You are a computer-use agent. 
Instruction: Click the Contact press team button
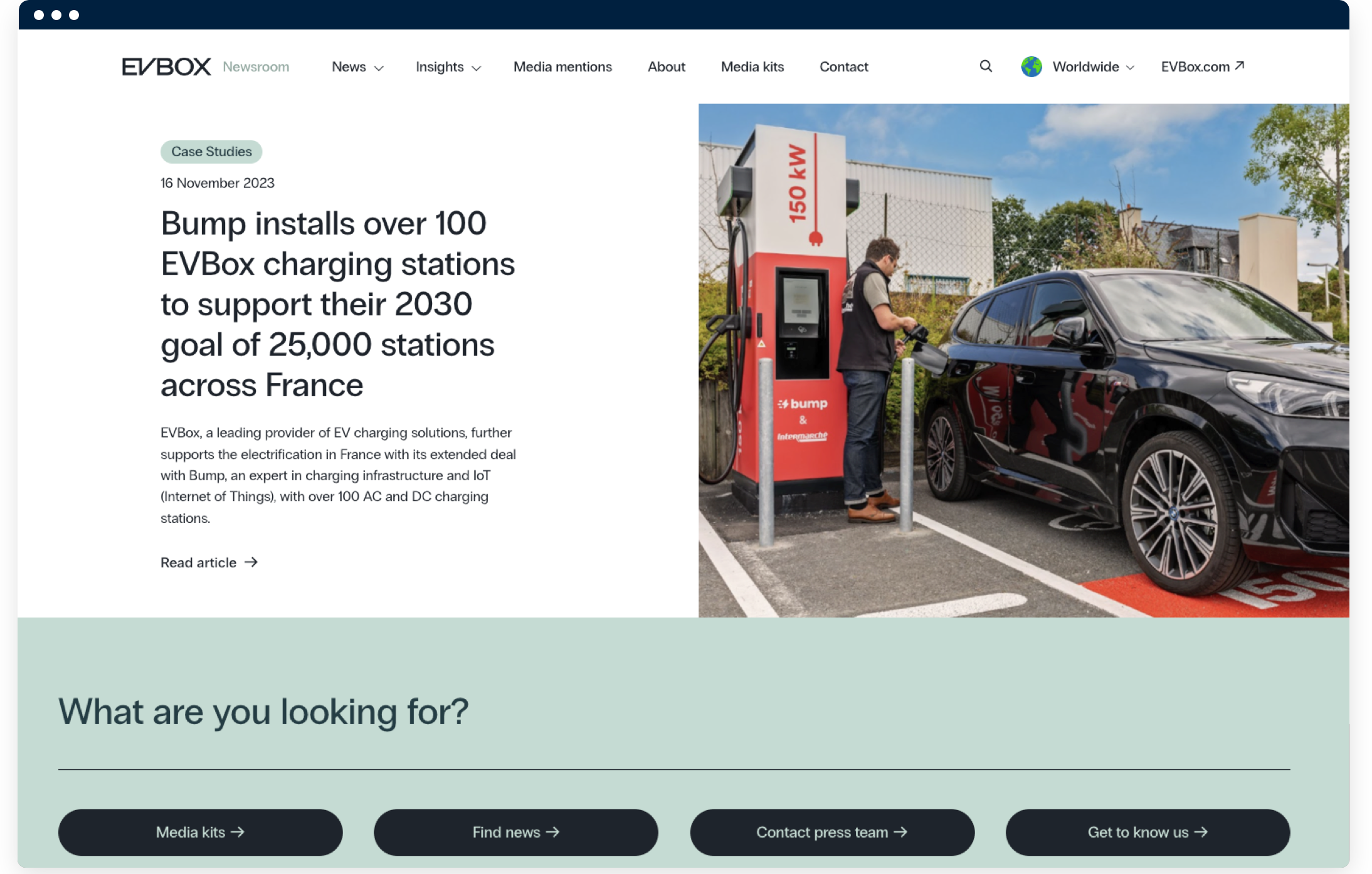pos(832,832)
